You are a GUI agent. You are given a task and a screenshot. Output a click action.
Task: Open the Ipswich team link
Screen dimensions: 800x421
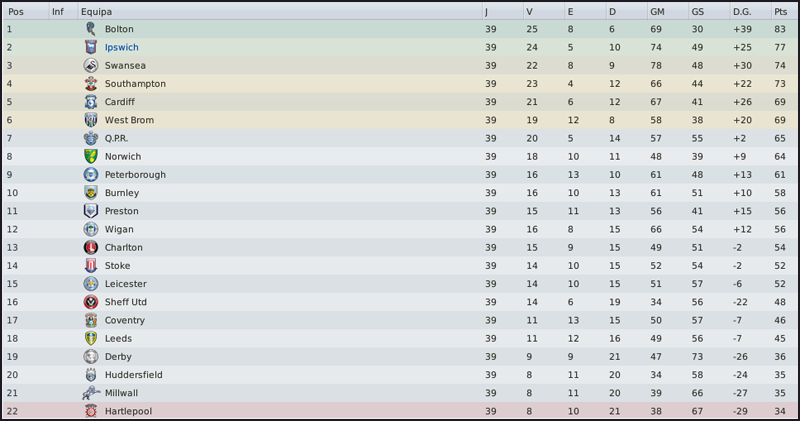click(x=121, y=48)
